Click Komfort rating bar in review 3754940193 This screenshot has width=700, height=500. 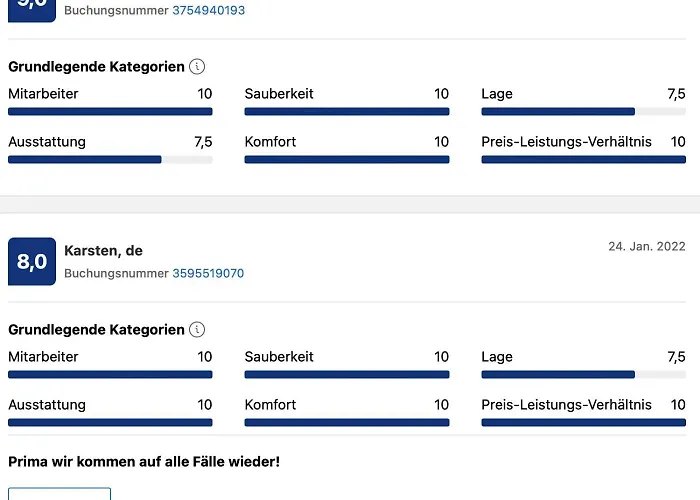click(347, 159)
